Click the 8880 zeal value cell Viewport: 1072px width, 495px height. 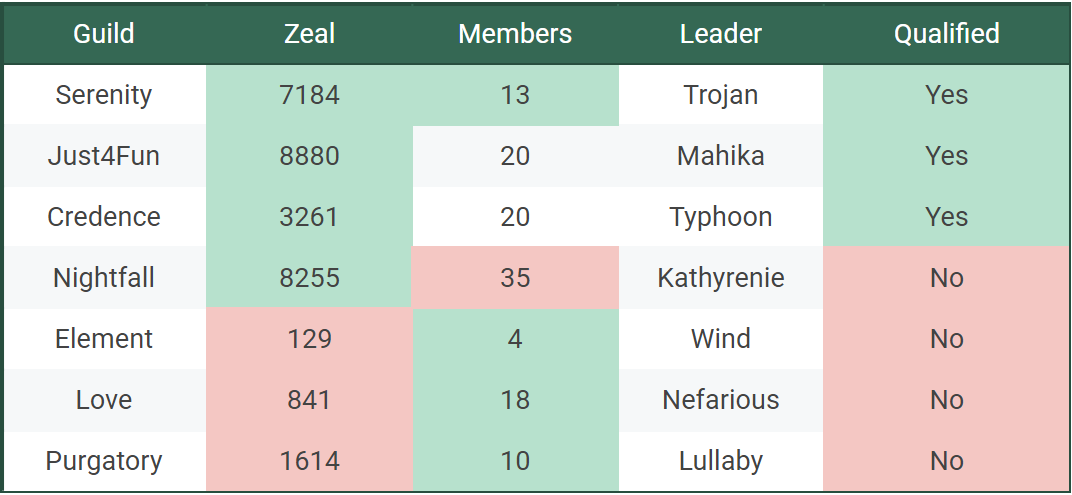[x=309, y=156]
